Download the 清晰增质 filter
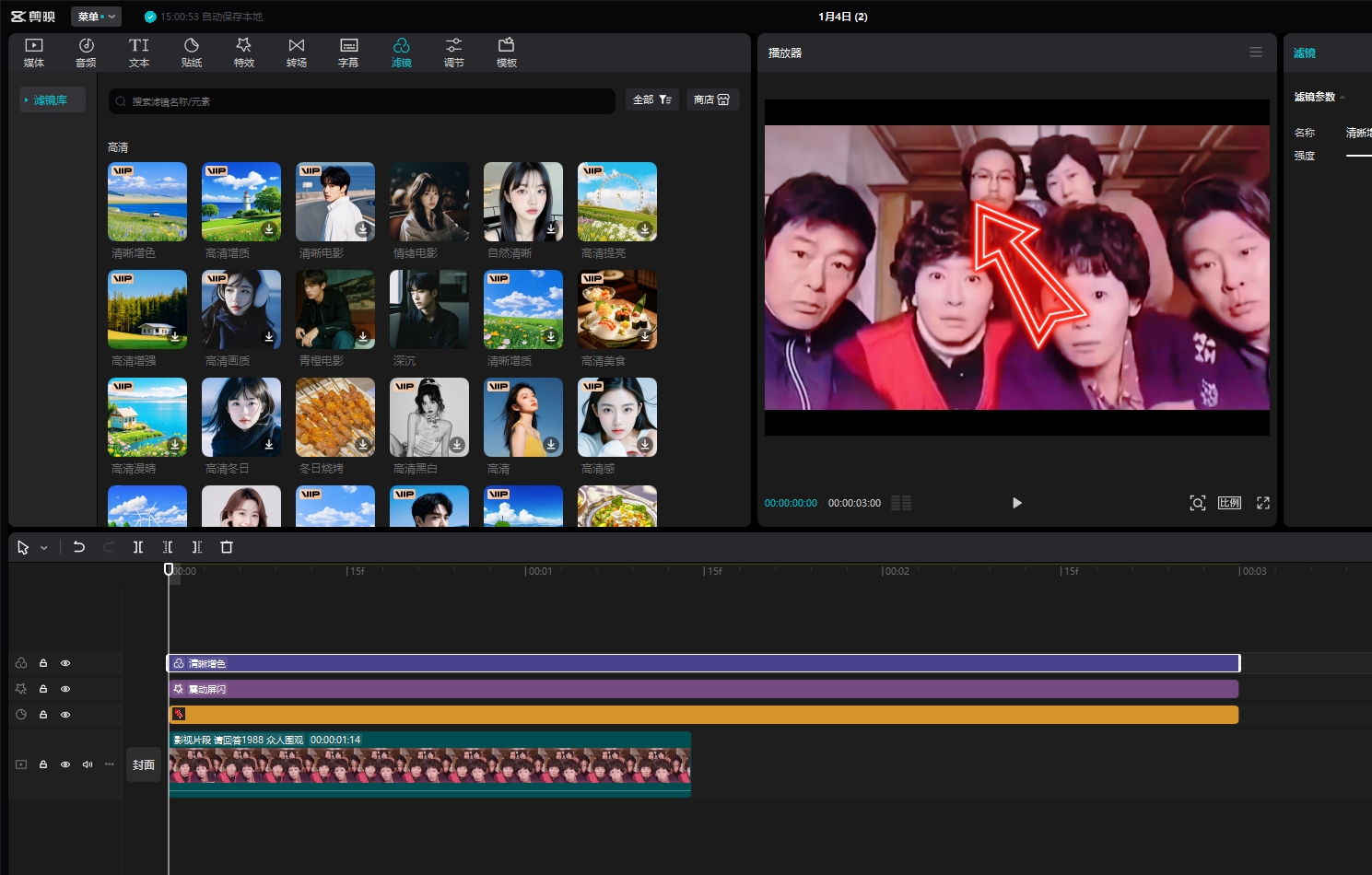This screenshot has width=1372, height=875. 551,337
